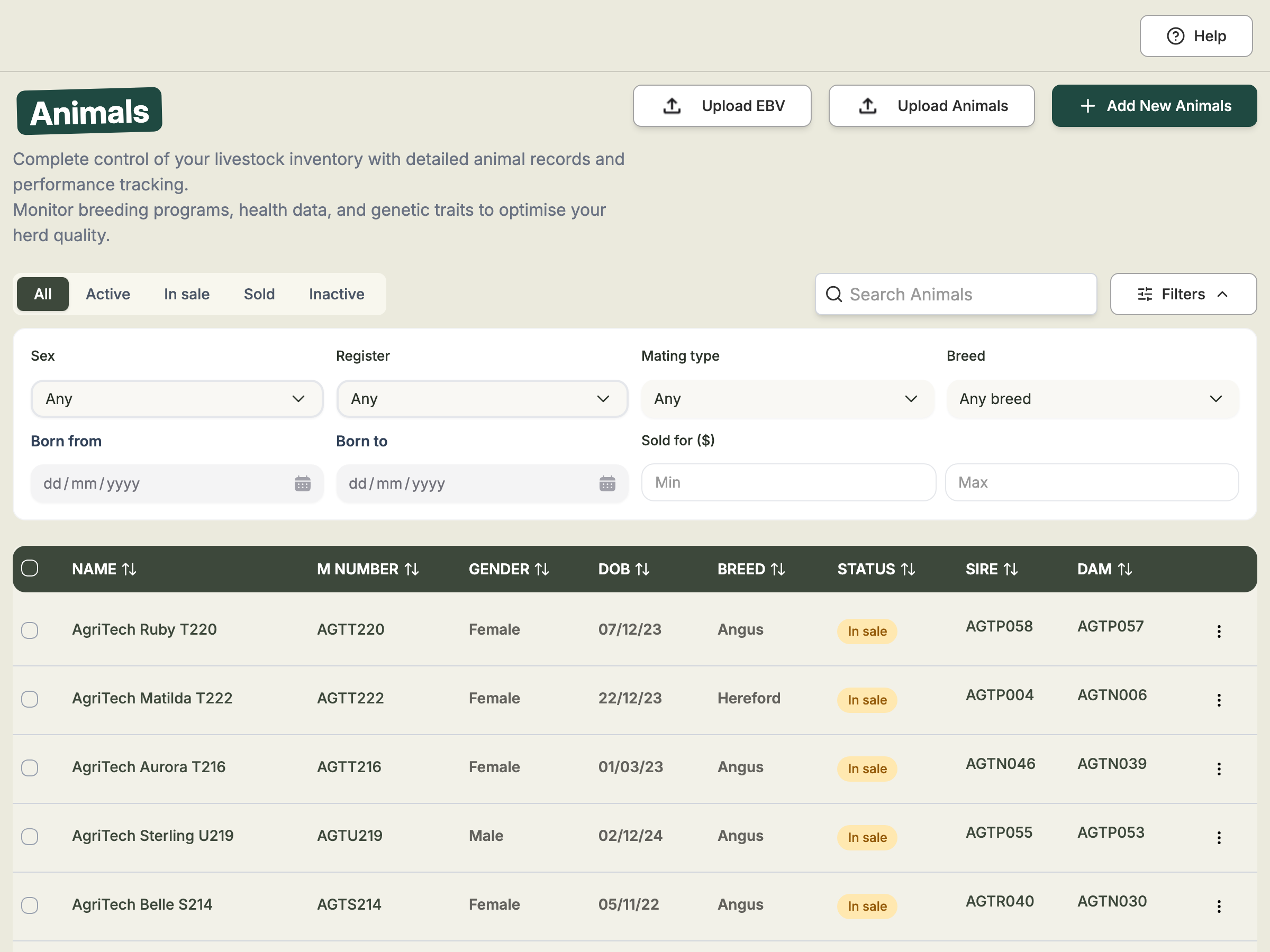Sort by STATUS column arrows
The height and width of the screenshot is (952, 1270).
coord(908,569)
